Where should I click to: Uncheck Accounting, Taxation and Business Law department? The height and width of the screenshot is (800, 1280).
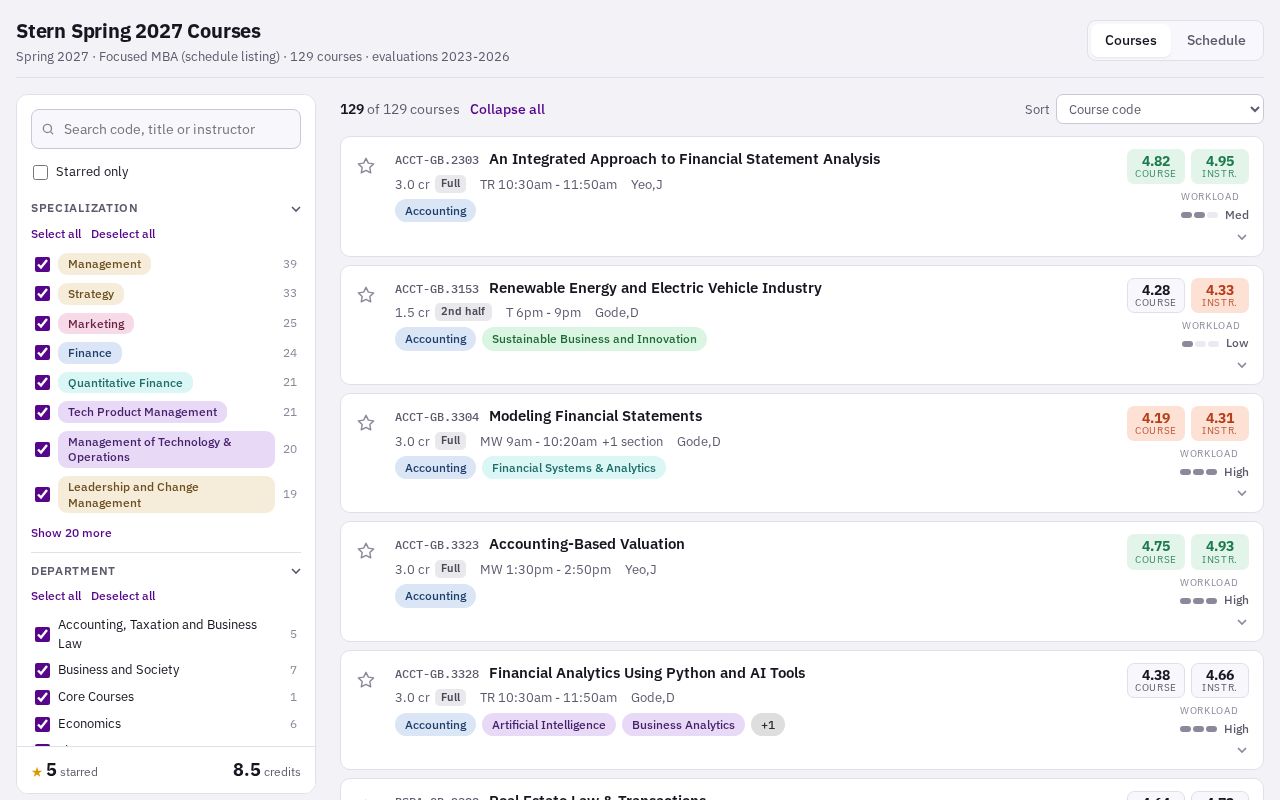(x=42, y=634)
